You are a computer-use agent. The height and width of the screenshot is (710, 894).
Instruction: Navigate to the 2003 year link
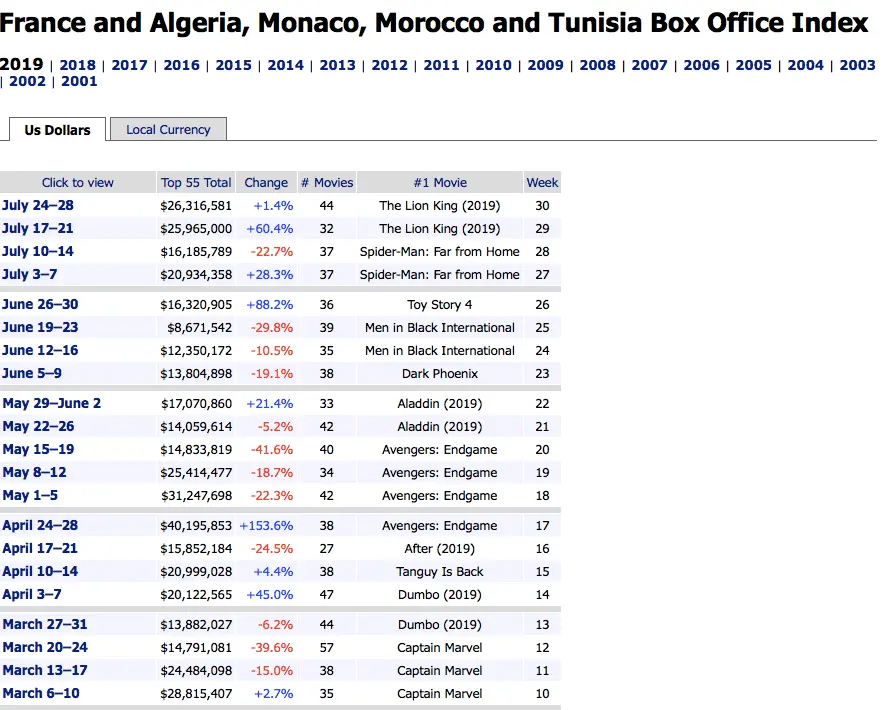[857, 65]
